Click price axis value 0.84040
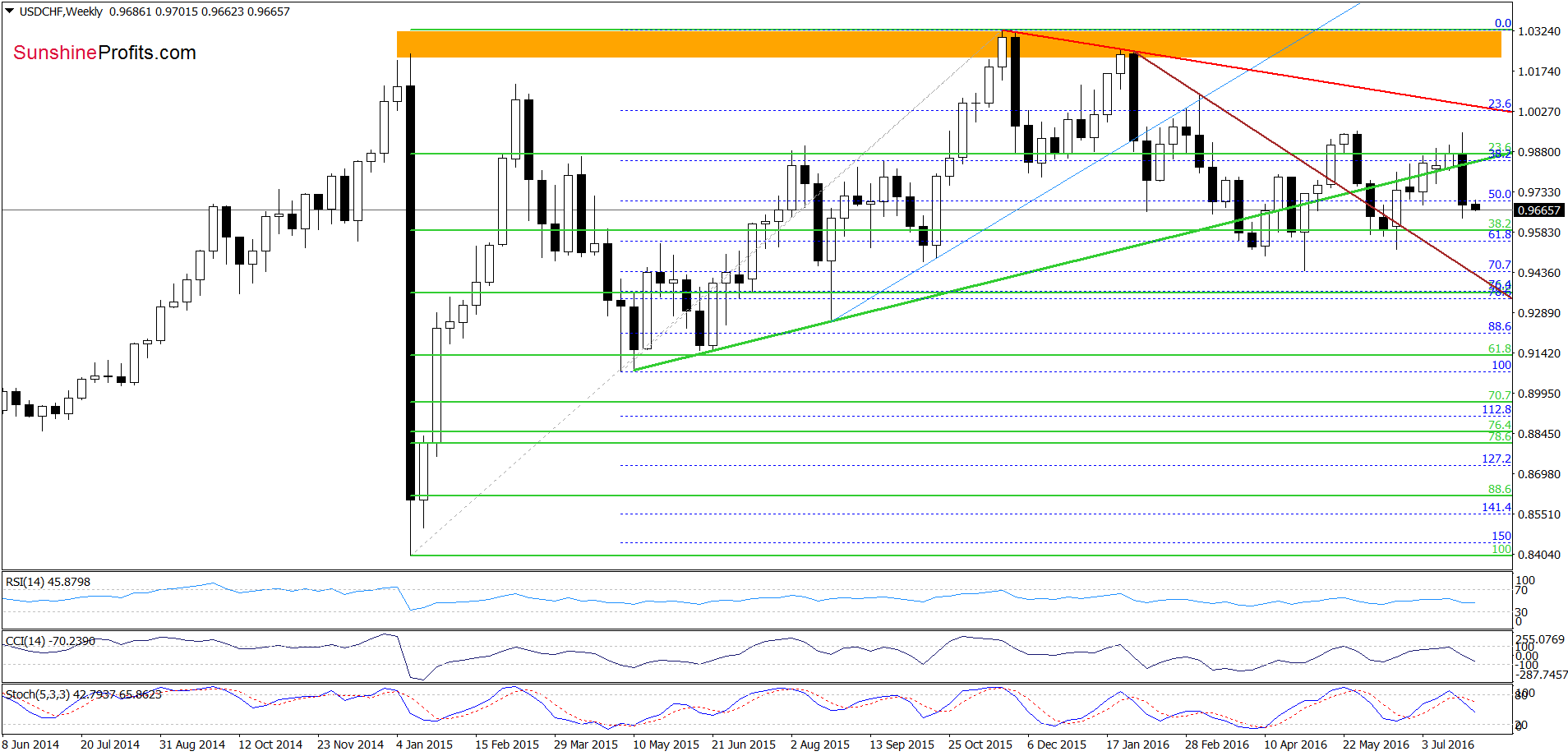Screen dimensions: 1568x756 [x=1538, y=555]
